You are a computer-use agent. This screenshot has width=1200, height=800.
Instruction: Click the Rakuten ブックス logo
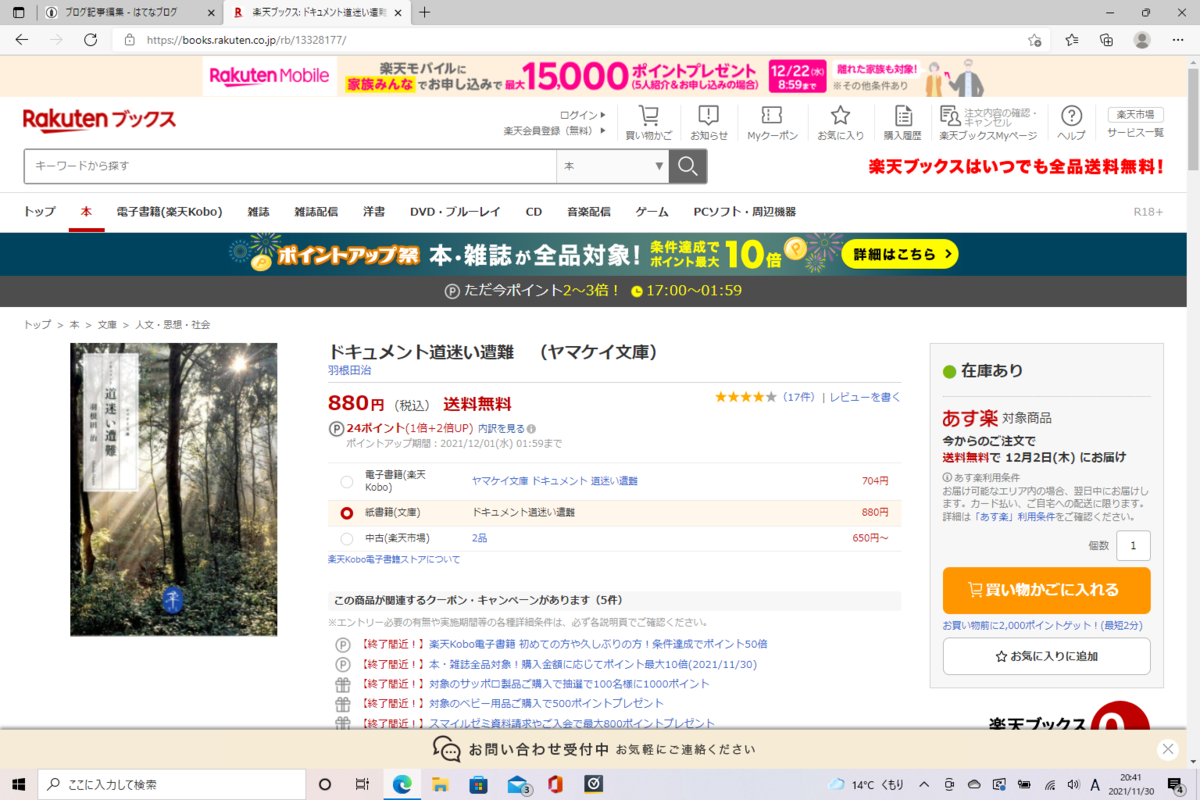pyautogui.click(x=99, y=121)
